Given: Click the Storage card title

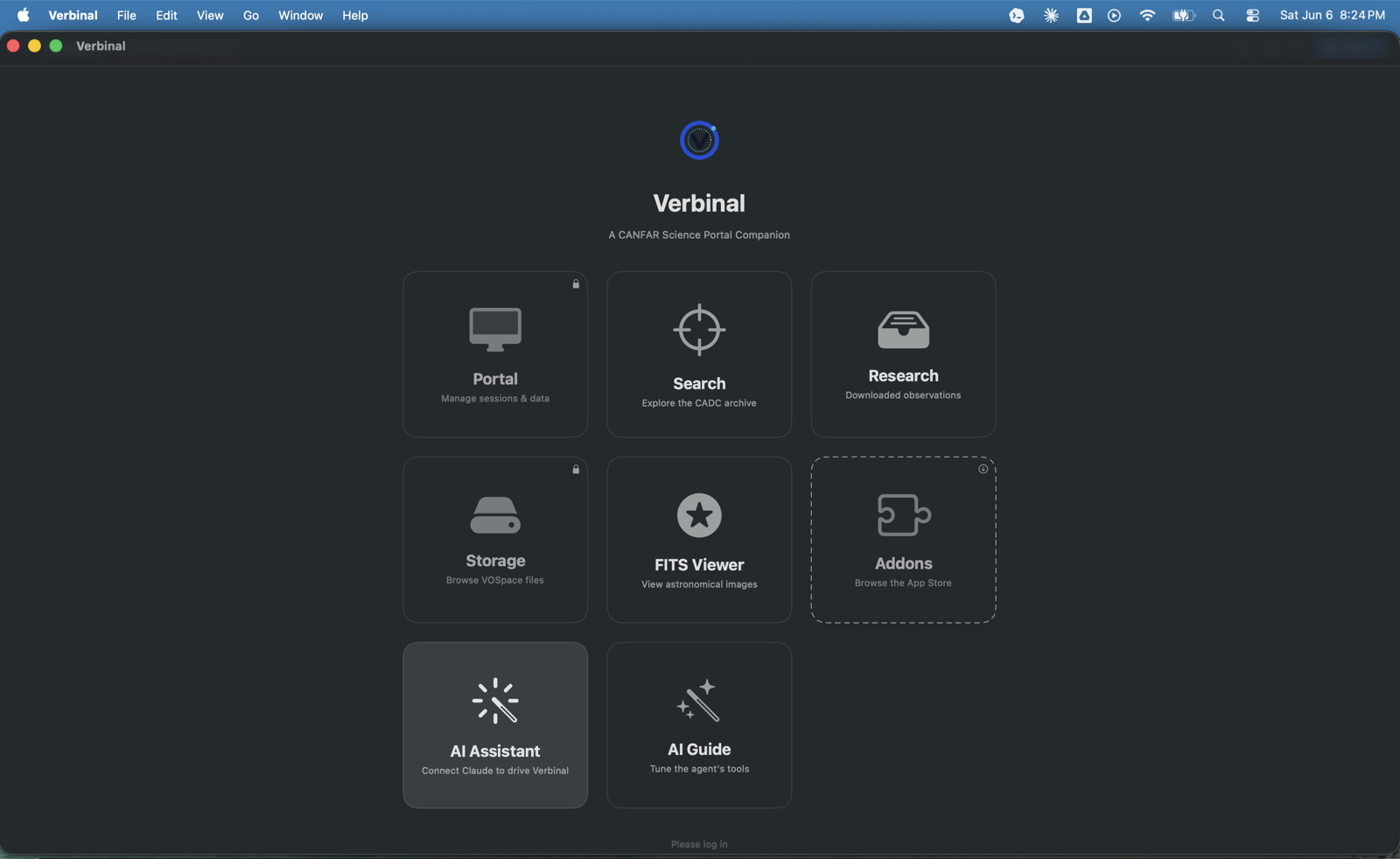Looking at the screenshot, I should pos(495,561).
